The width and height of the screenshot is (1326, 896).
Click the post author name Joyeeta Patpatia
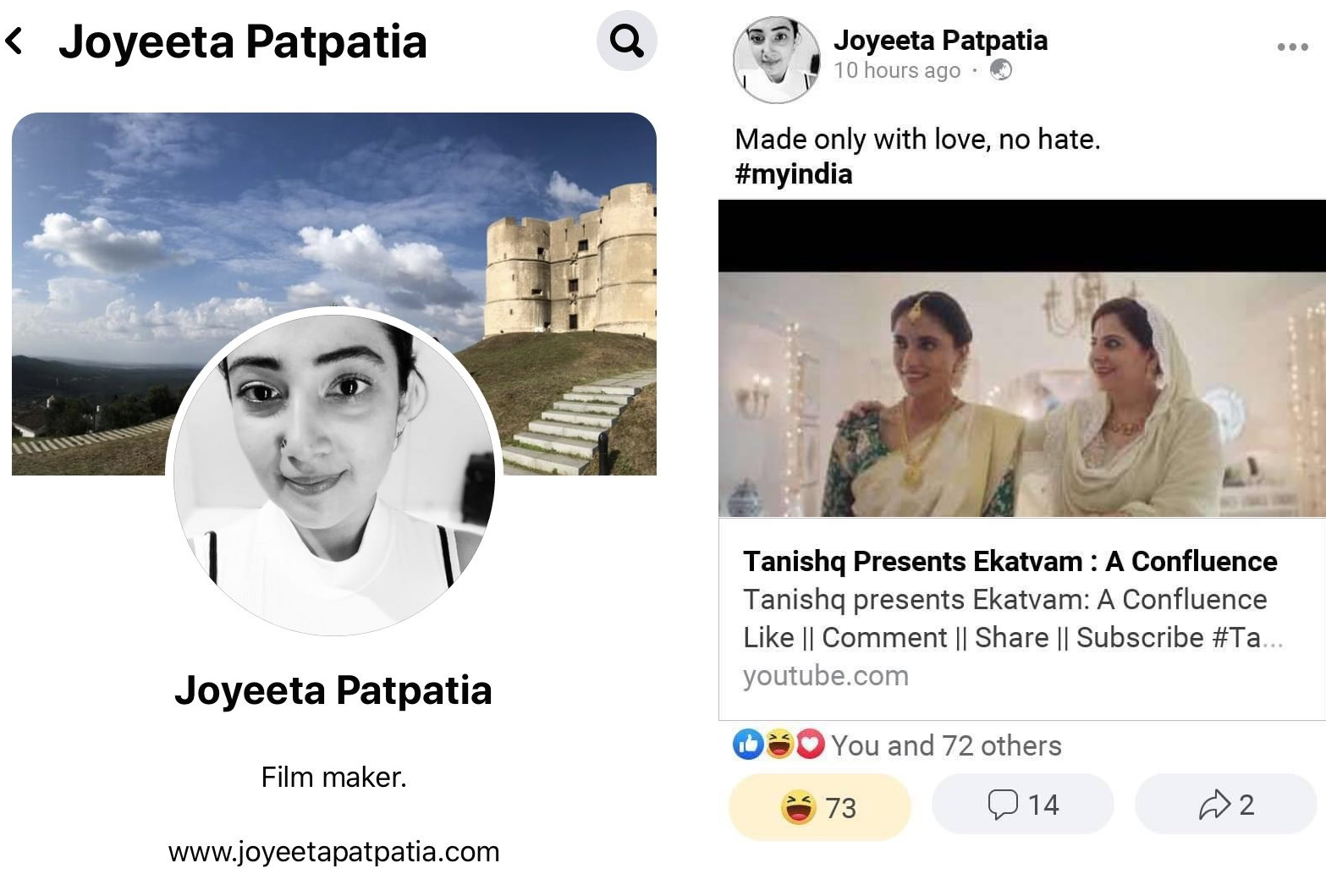click(940, 40)
